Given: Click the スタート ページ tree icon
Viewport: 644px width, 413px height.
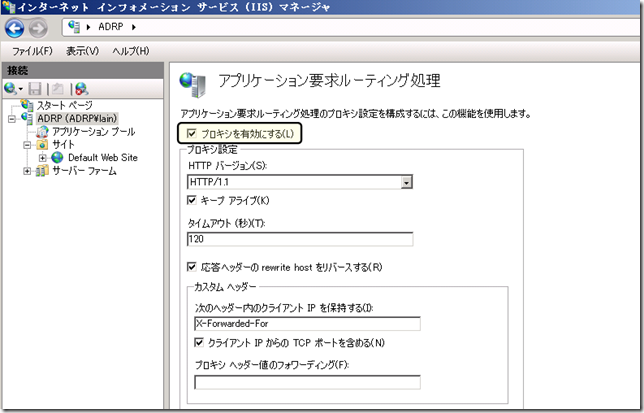Looking at the screenshot, I should coord(27,105).
